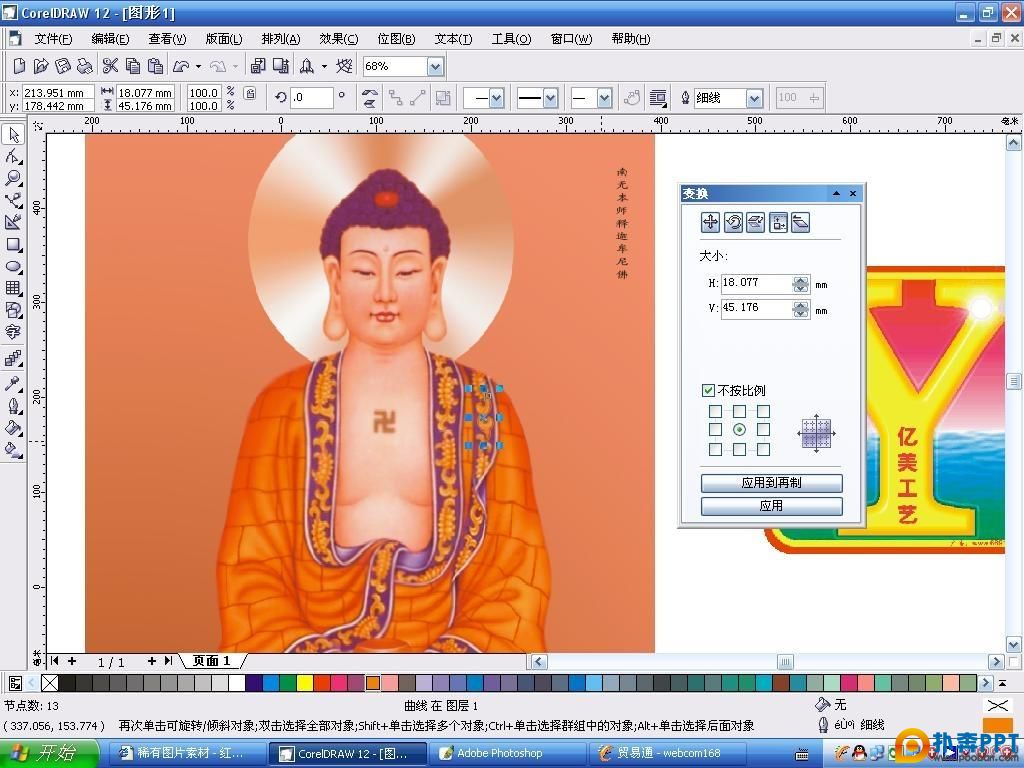Click the Open file icon
Image resolution: width=1024 pixels, height=768 pixels.
click(41, 66)
